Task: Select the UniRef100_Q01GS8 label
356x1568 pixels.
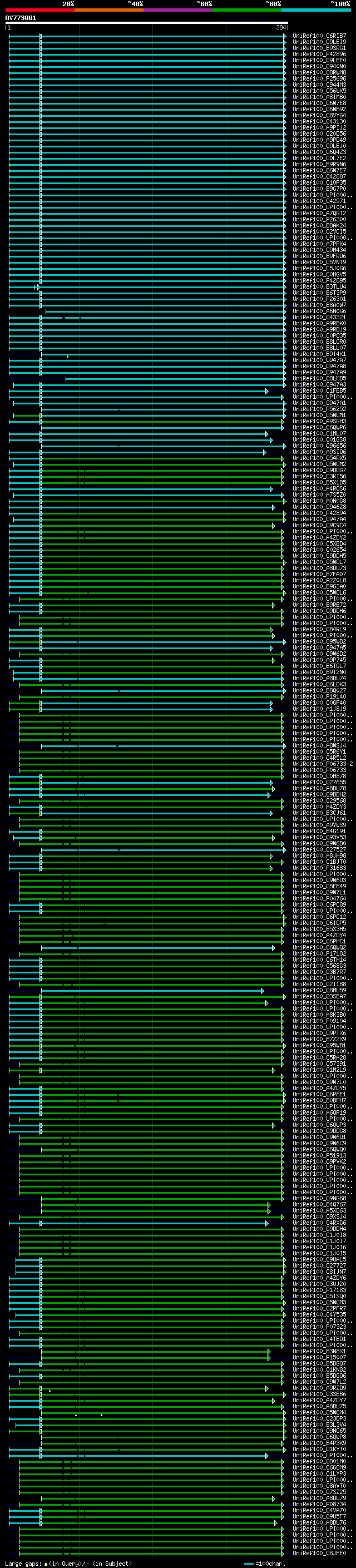Action: coord(319,439)
